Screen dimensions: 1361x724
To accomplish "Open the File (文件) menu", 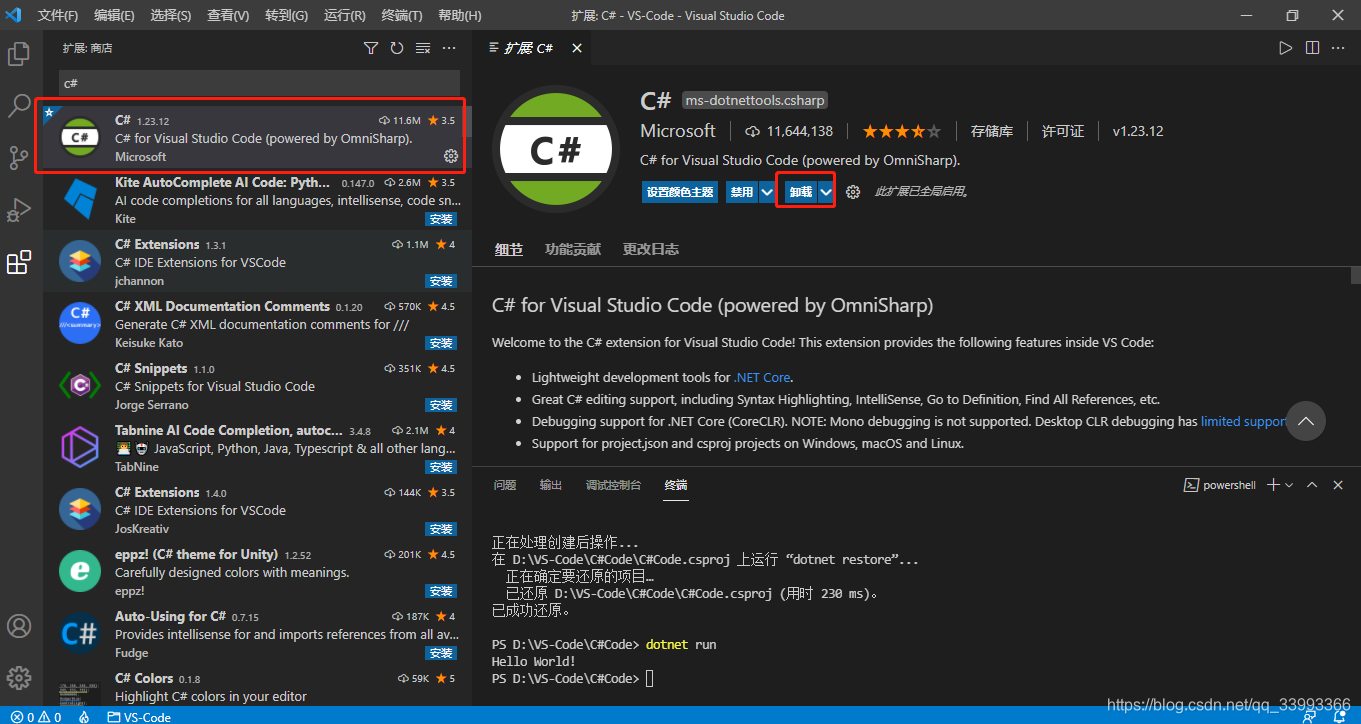I will pyautogui.click(x=58, y=15).
